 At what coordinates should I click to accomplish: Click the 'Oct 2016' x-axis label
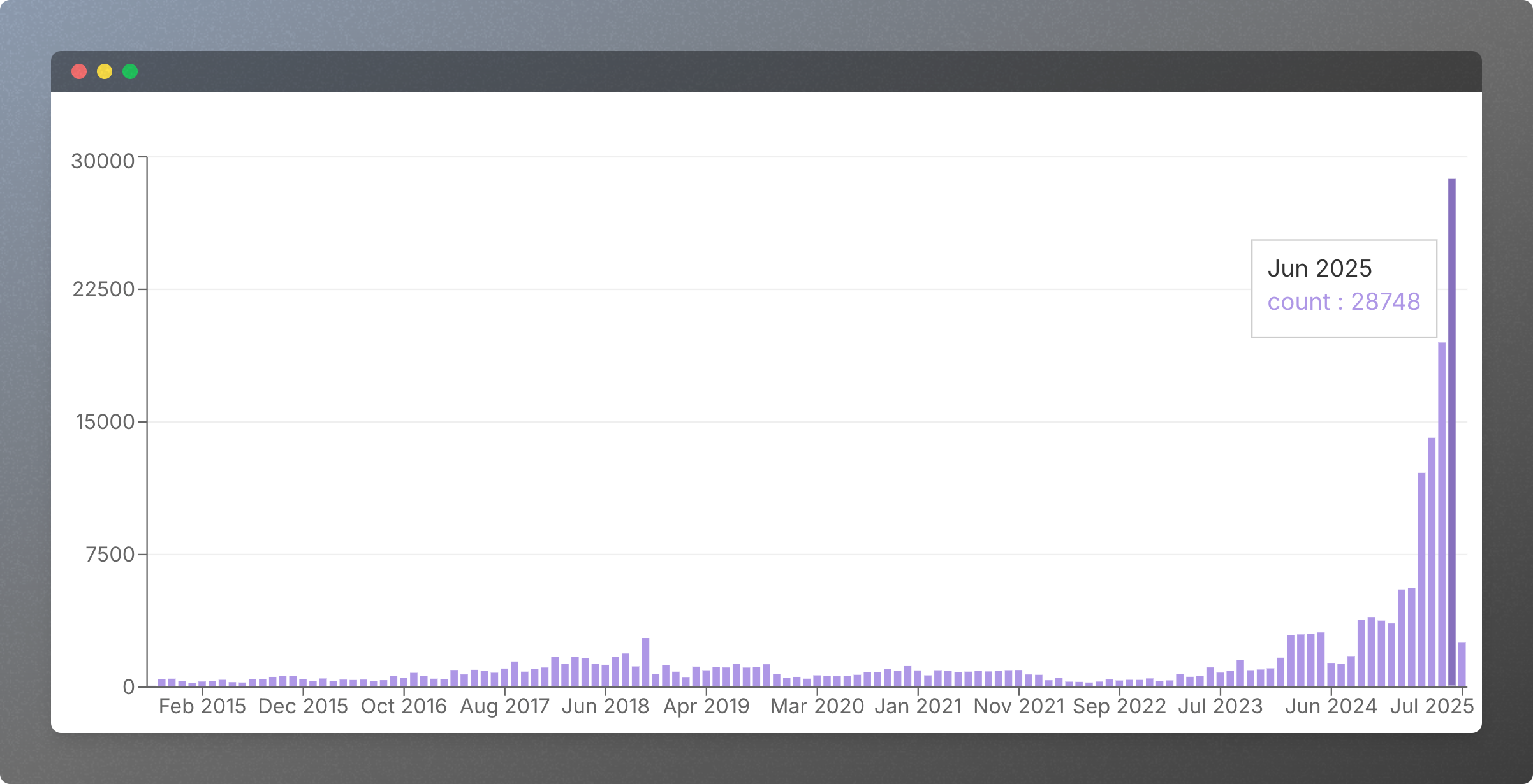404,706
